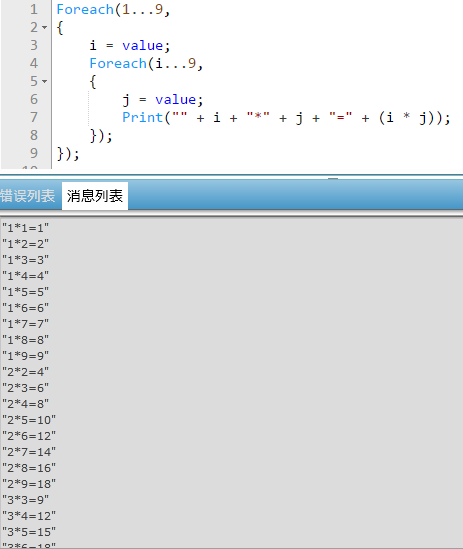The height and width of the screenshot is (549, 463).
Task: Click line number 8 in the gutter
Action: 34,135
